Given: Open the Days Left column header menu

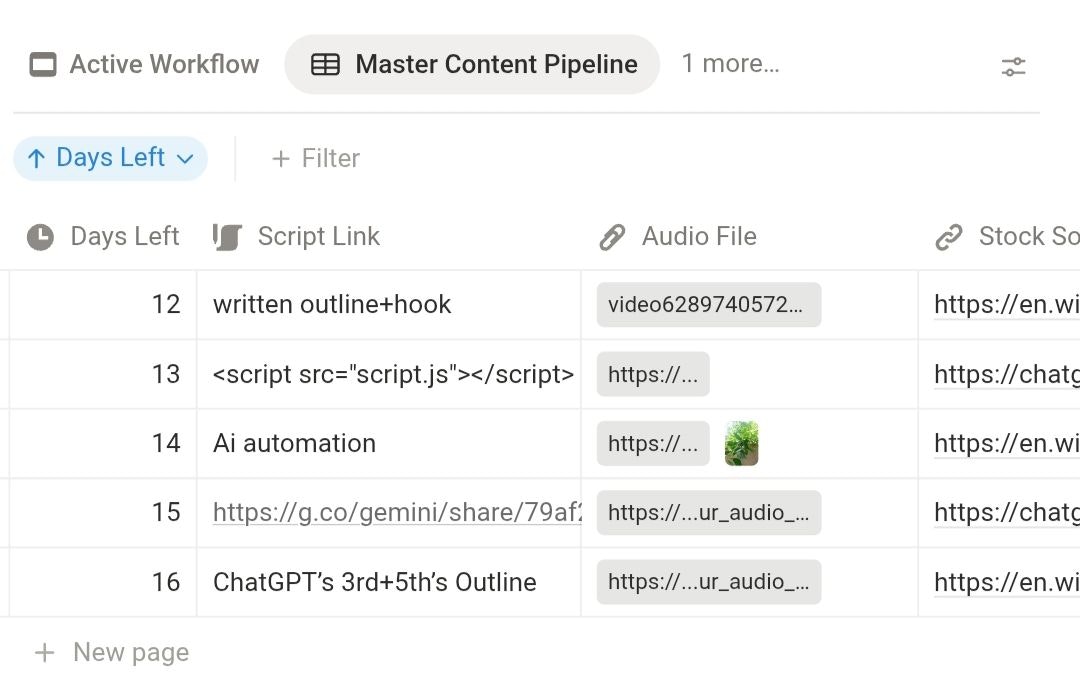Looking at the screenshot, I should pos(124,236).
